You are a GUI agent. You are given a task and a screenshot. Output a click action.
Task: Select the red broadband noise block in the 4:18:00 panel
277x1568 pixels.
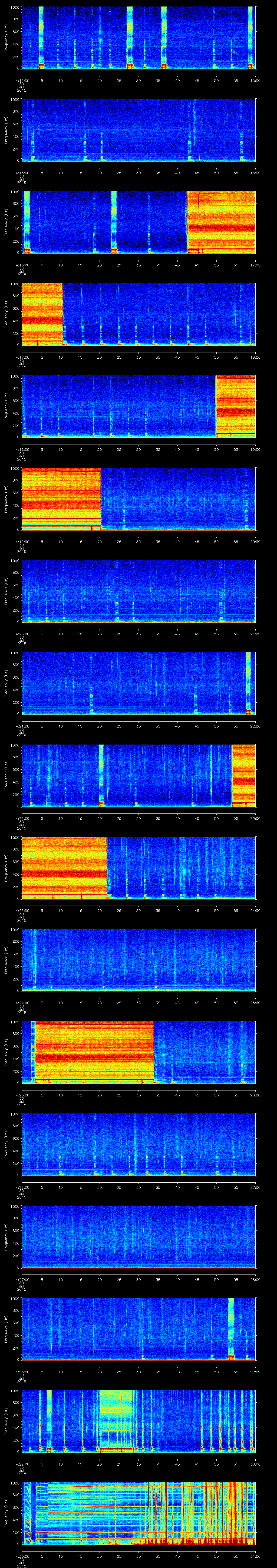tap(236, 407)
